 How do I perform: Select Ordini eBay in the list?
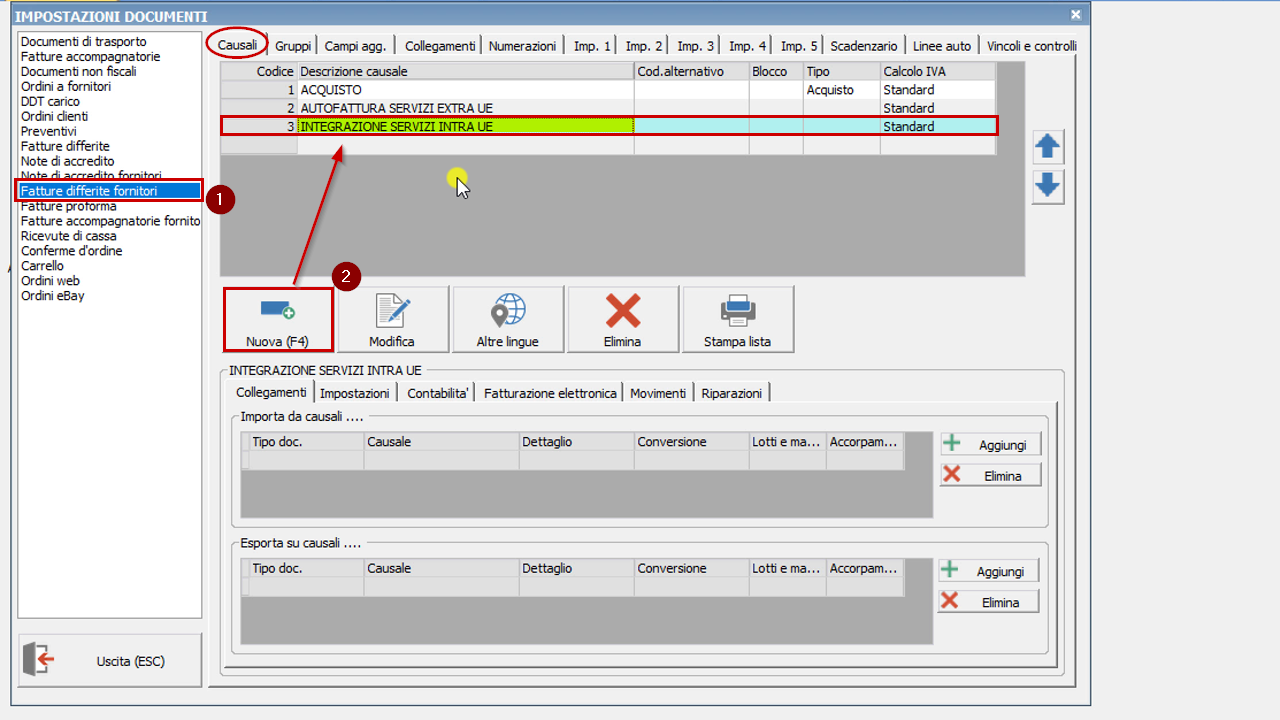(x=52, y=296)
